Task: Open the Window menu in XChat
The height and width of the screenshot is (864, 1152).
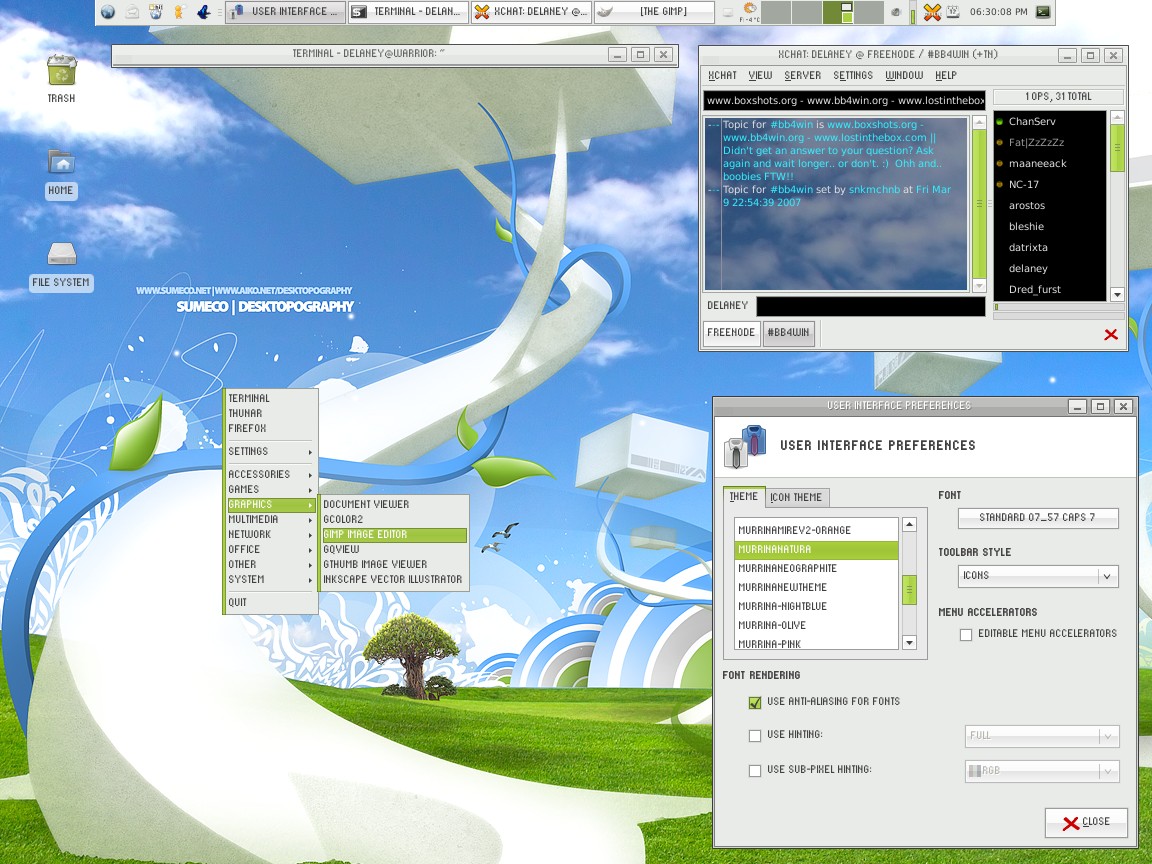Action: pyautogui.click(x=904, y=76)
